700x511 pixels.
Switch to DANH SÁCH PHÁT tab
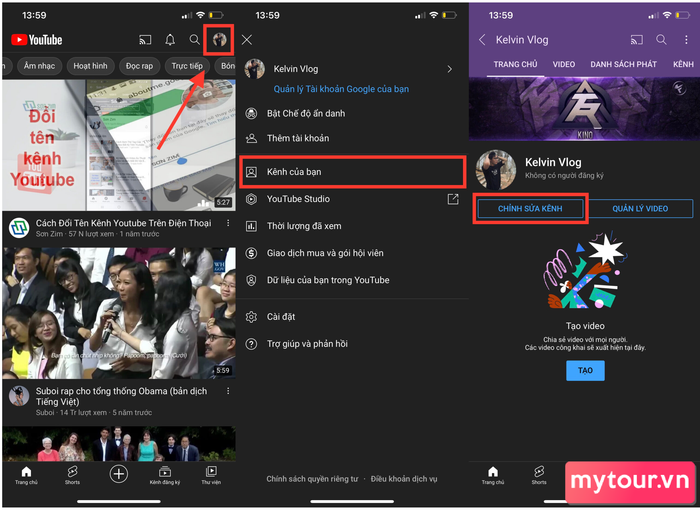623,64
